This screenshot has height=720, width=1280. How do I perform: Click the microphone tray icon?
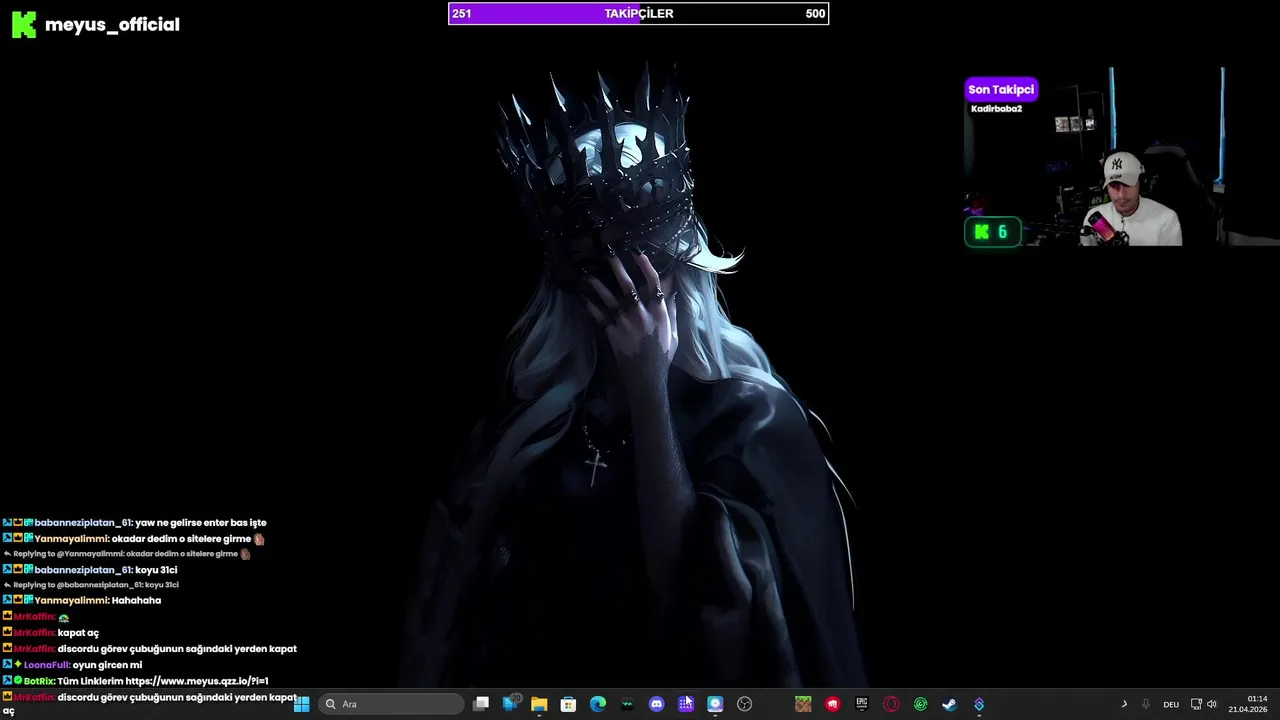pyautogui.click(x=1146, y=704)
